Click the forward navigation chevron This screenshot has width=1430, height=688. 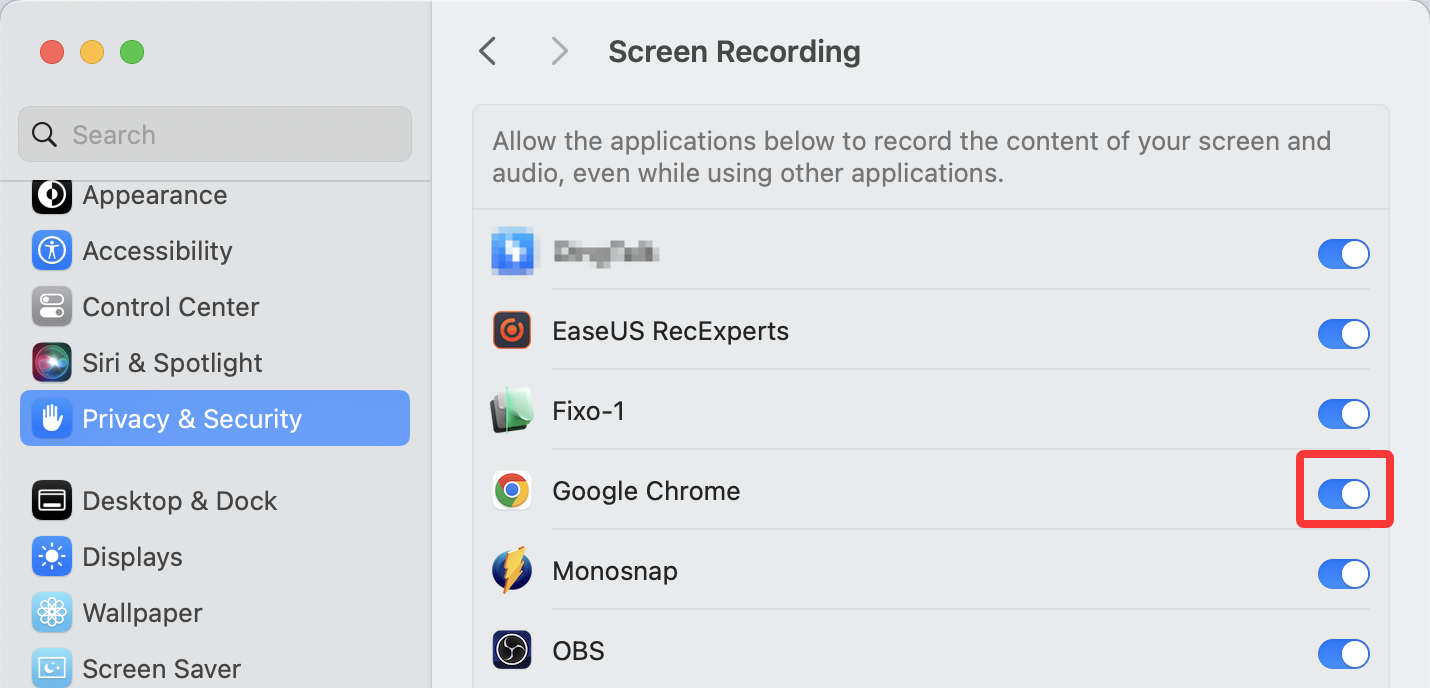coord(559,50)
